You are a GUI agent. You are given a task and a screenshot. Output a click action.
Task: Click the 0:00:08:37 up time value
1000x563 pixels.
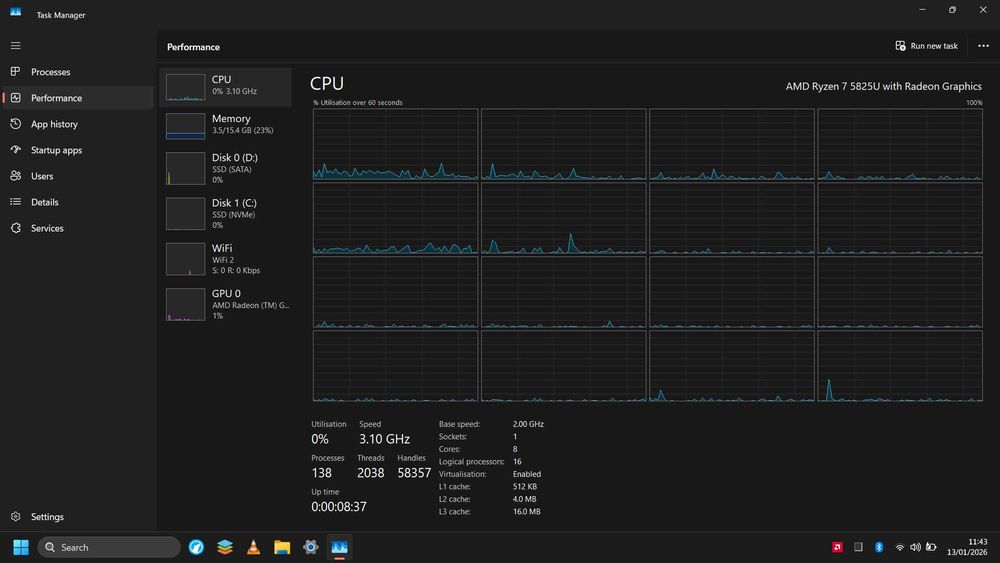339,506
